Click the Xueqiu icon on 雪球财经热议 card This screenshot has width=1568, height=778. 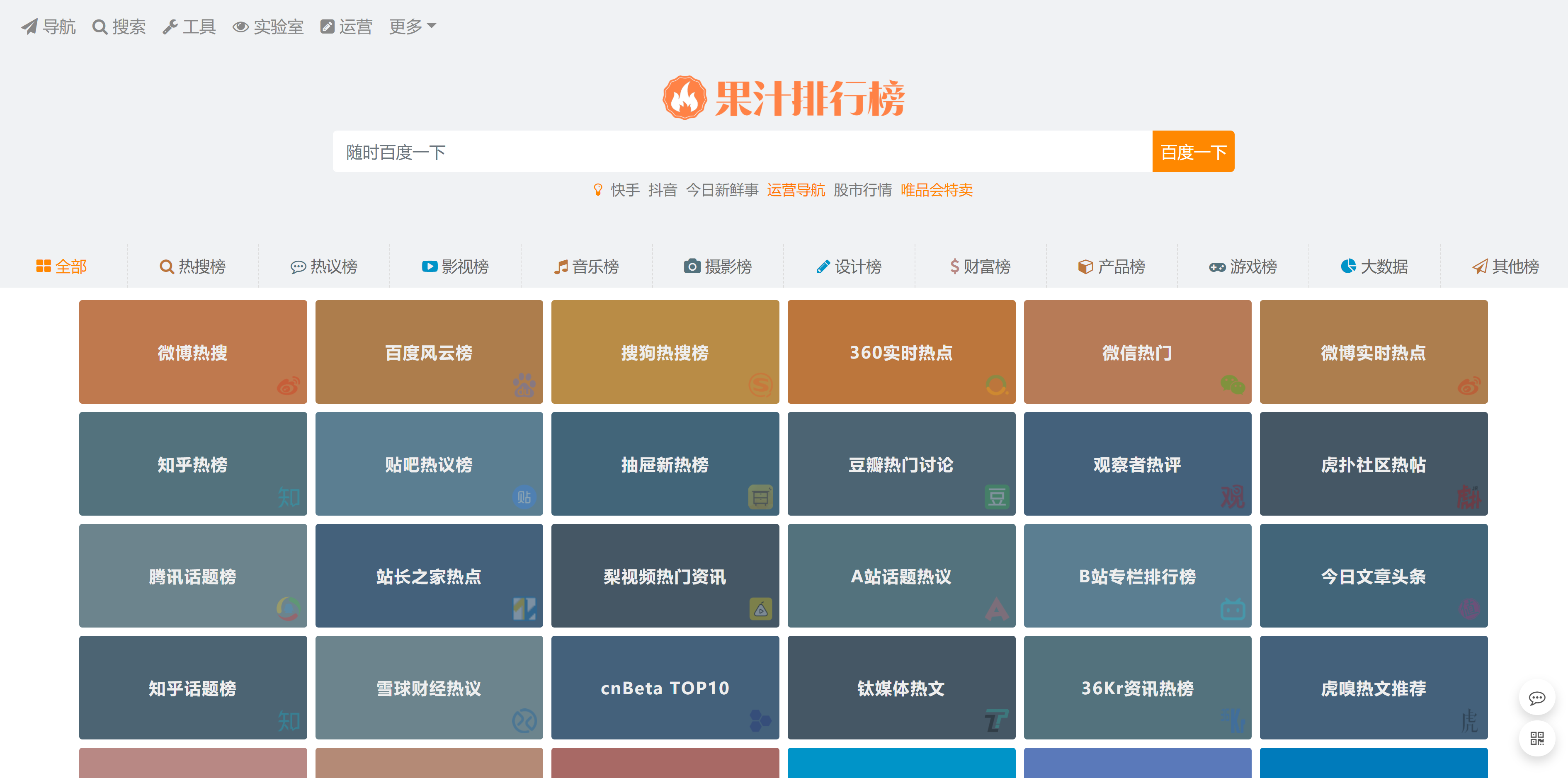(x=524, y=721)
